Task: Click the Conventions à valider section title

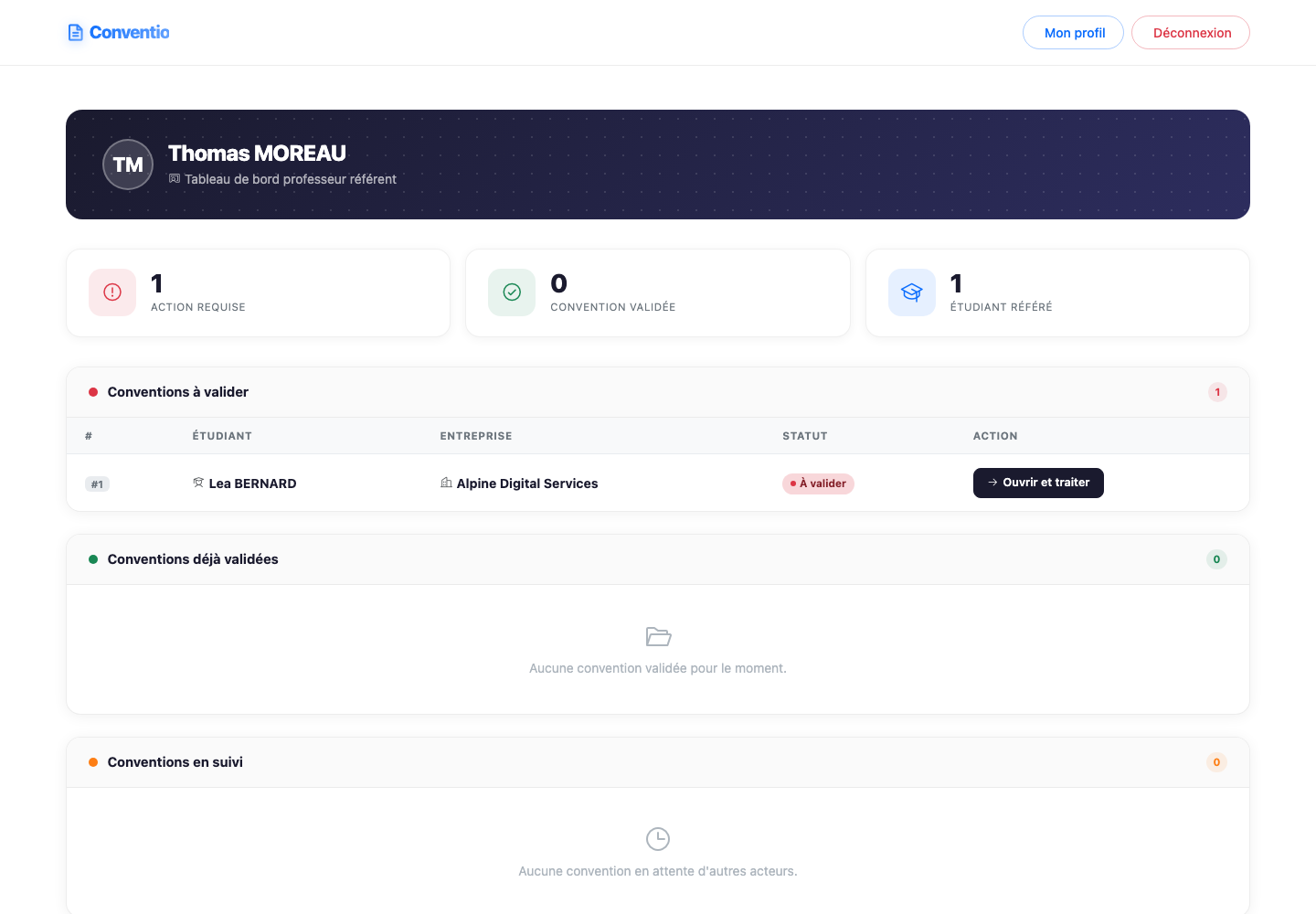Action: click(x=178, y=392)
